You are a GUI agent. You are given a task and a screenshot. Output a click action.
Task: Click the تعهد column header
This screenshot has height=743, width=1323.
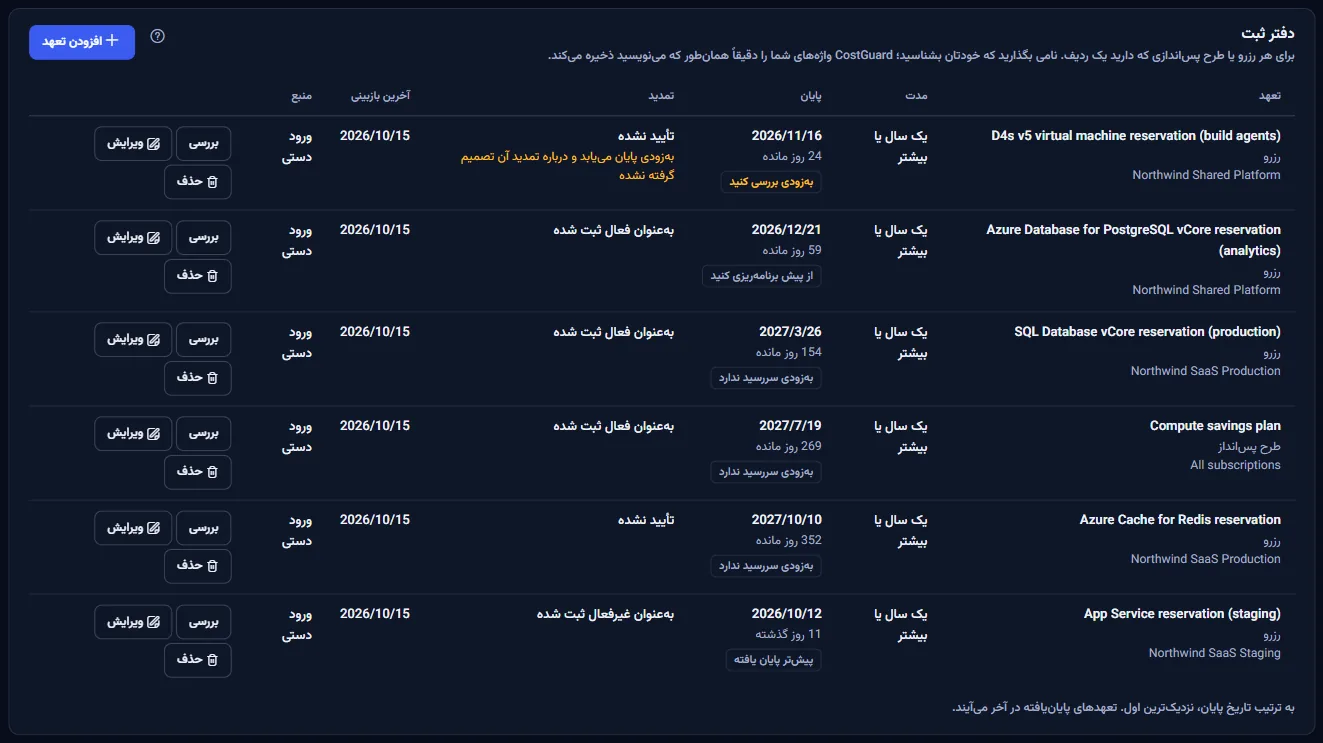click(1270, 96)
